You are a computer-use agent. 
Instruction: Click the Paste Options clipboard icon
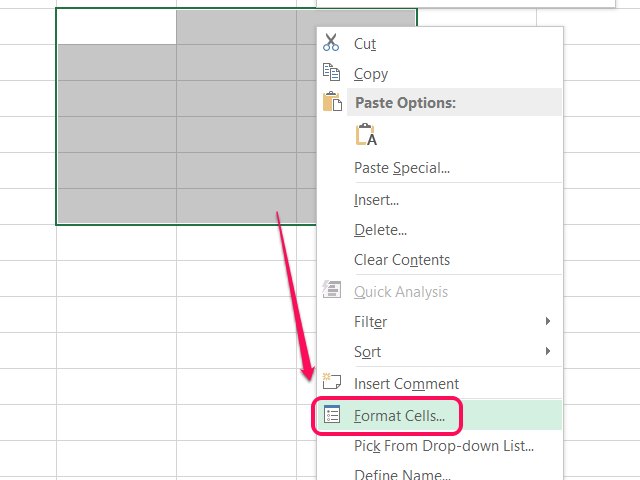[x=332, y=101]
